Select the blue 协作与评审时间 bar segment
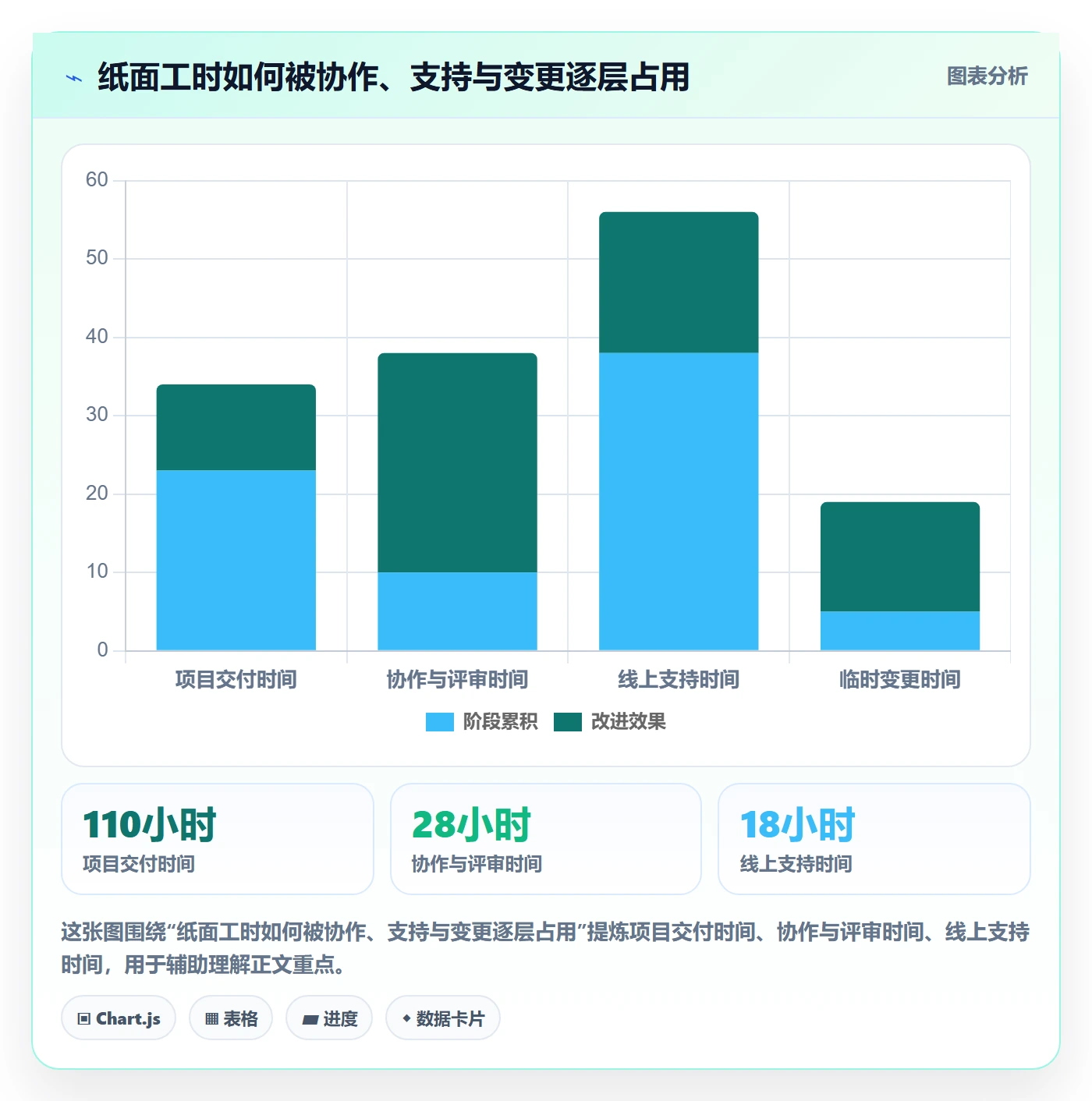 point(458,611)
